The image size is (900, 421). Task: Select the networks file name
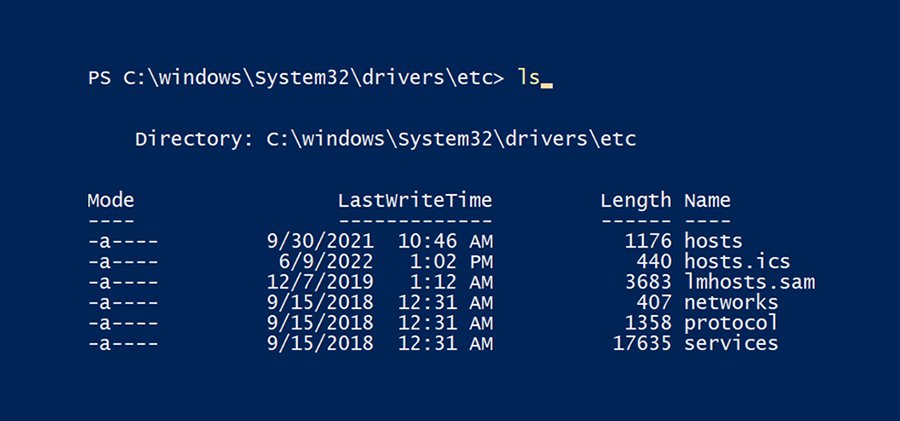[730, 302]
